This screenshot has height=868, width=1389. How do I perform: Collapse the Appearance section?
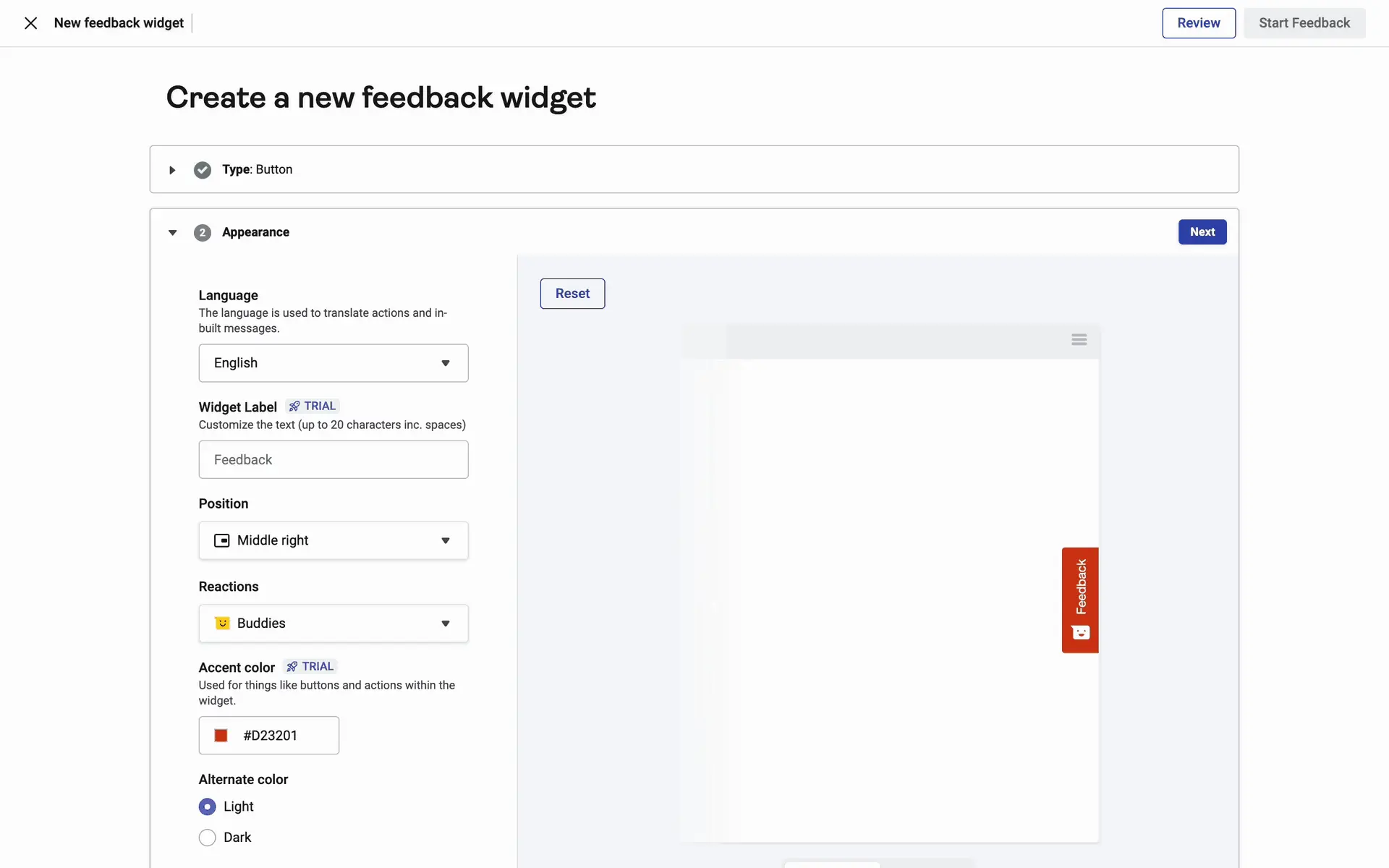click(x=172, y=233)
